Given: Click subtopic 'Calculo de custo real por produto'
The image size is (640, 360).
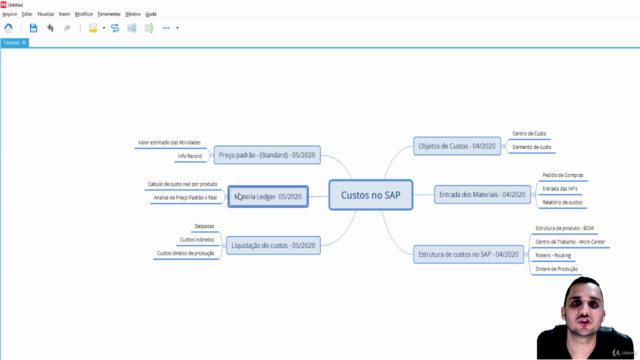Looking at the screenshot, I should [182, 184].
